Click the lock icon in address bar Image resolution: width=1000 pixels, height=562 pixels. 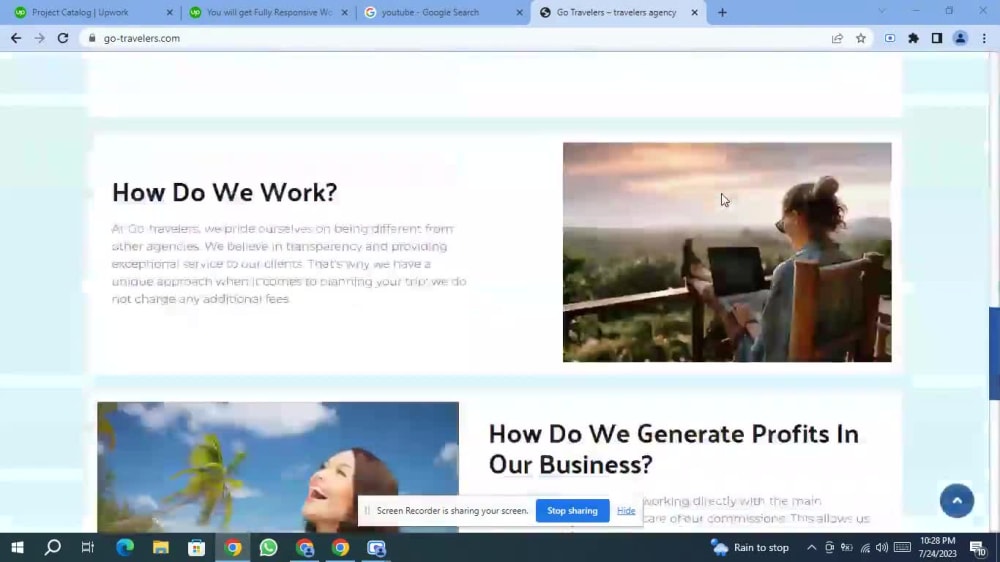[92, 38]
